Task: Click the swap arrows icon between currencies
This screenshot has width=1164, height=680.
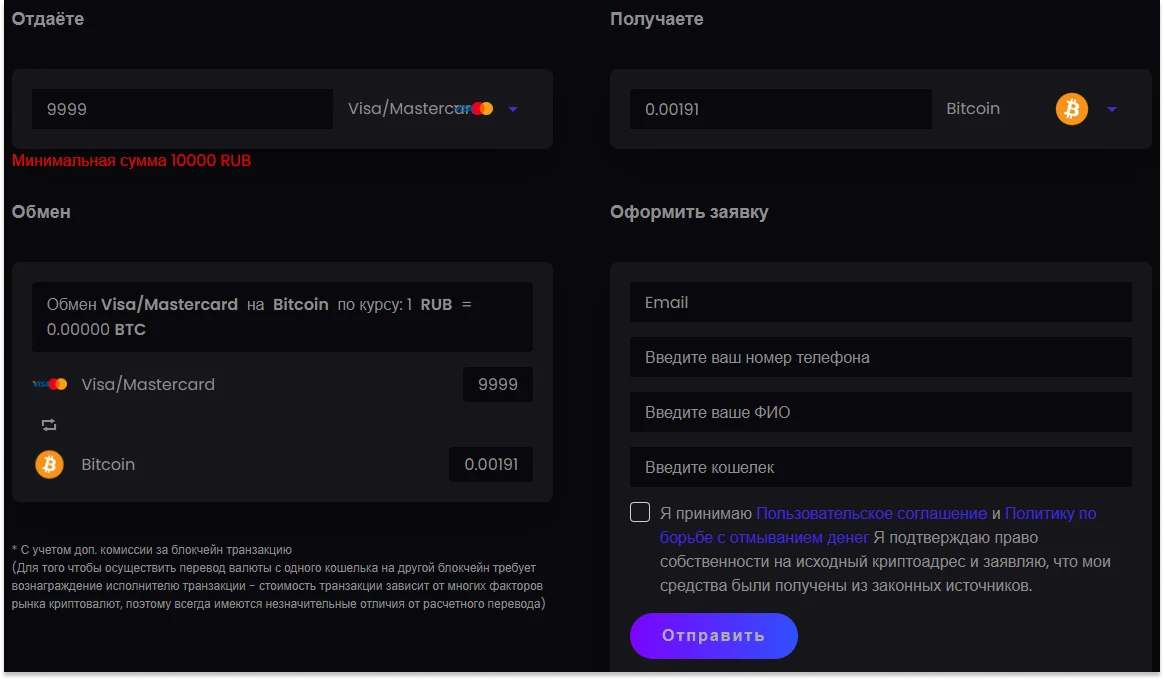Action: coord(49,425)
